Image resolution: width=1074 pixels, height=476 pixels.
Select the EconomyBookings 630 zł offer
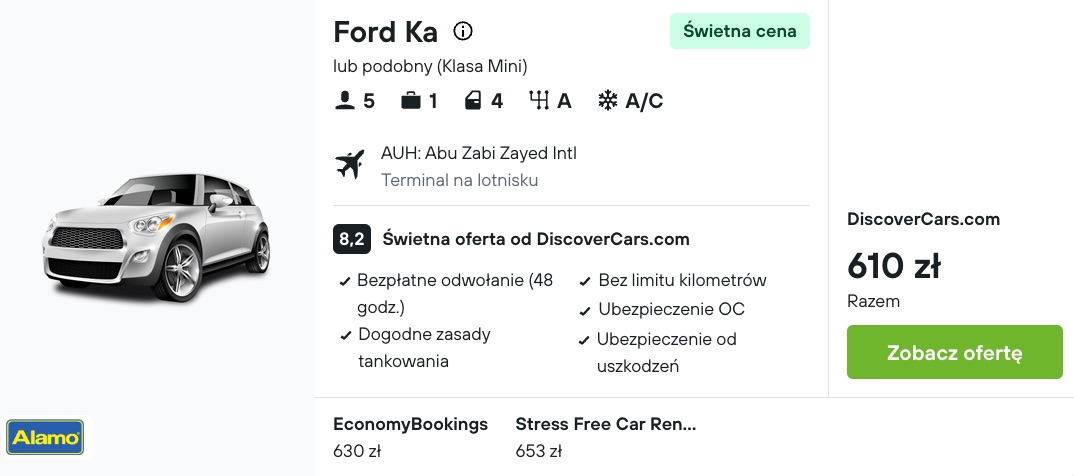(x=410, y=437)
